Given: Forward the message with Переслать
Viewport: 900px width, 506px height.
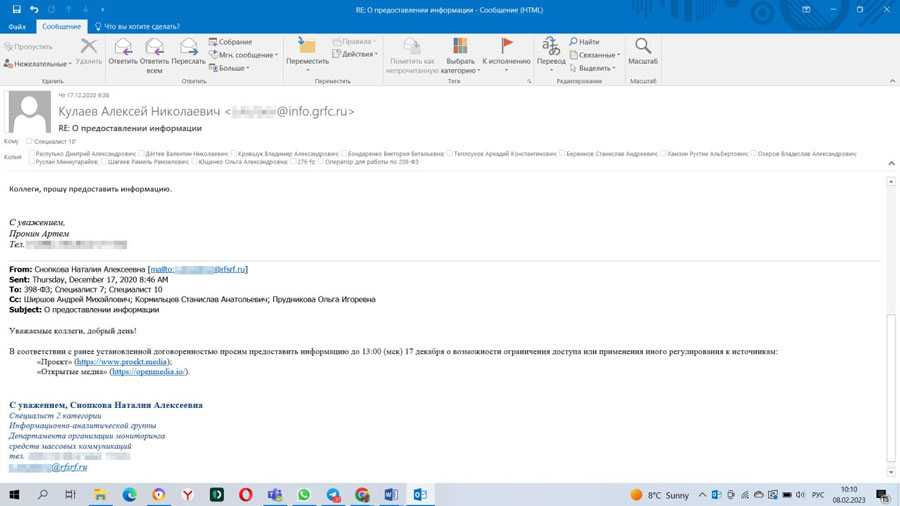Looking at the screenshot, I should coord(188,52).
